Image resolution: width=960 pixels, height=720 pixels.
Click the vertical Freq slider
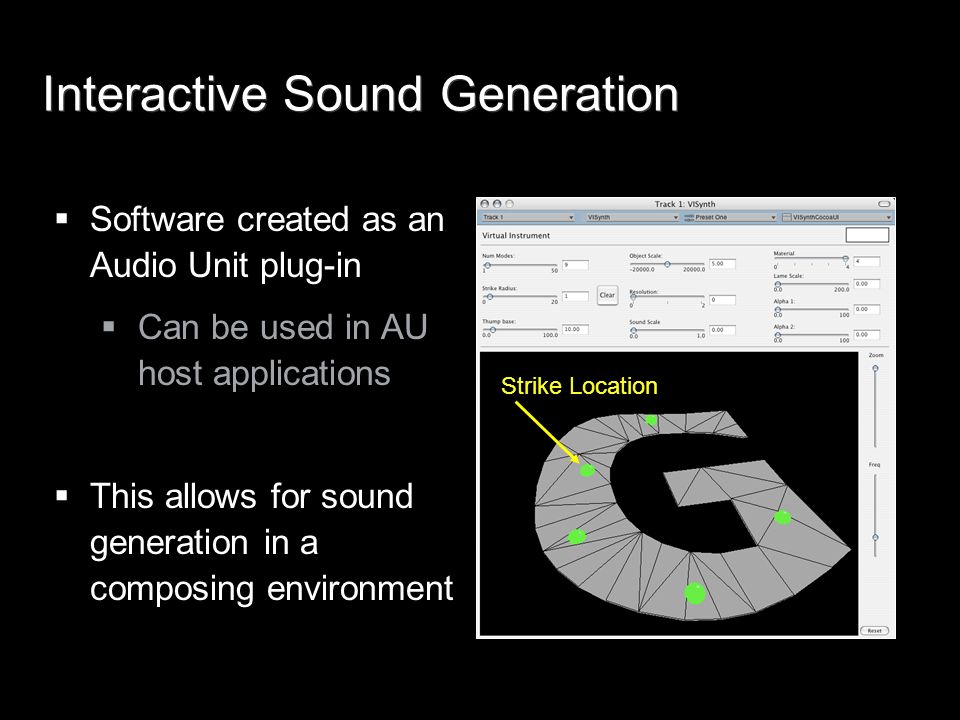[x=876, y=514]
